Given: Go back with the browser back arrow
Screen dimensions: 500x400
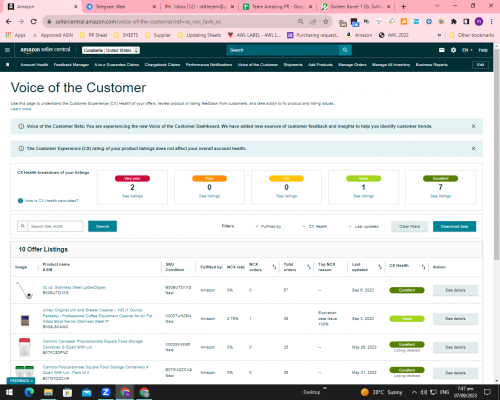Looking at the screenshot, I should tap(9, 22).
